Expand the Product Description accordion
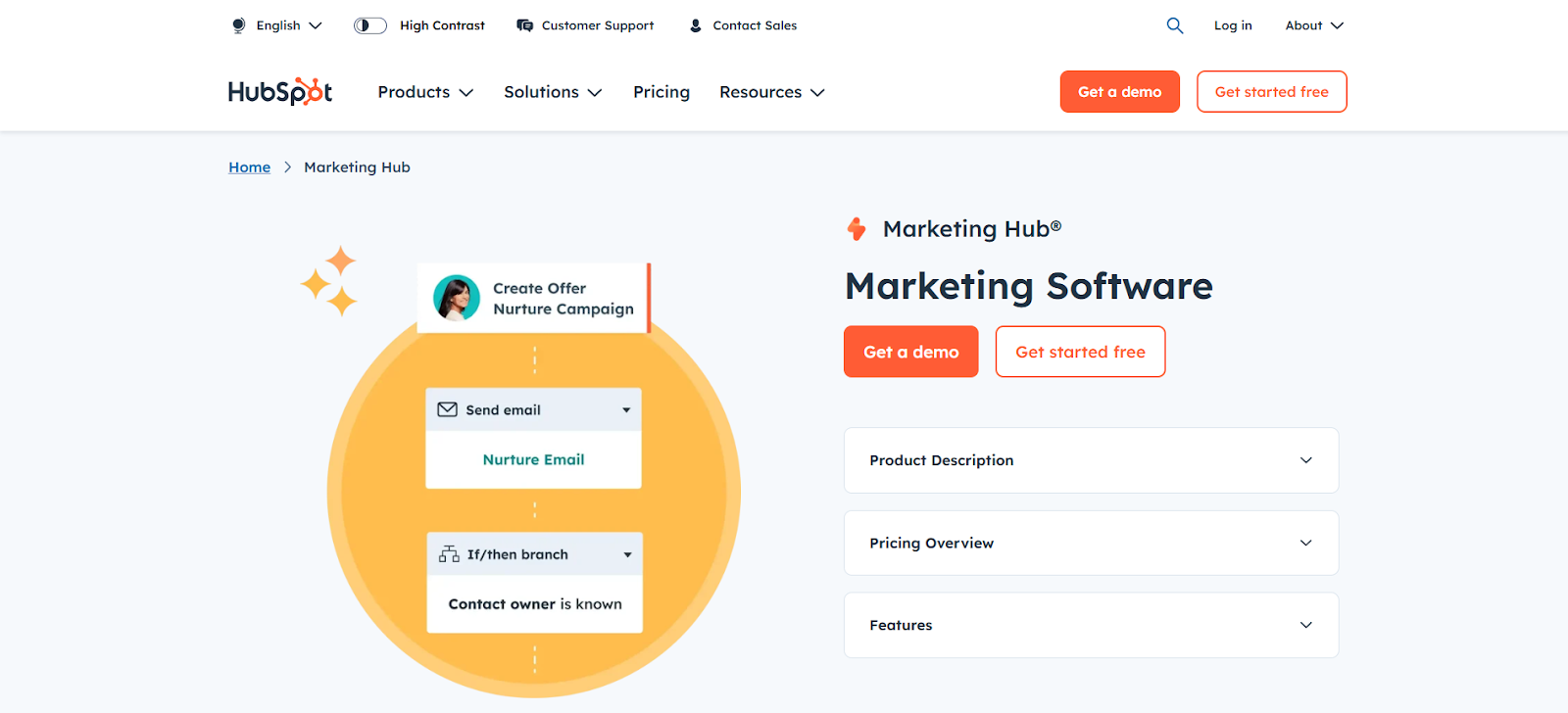Screen dimensions: 1568x713 (x=1091, y=460)
